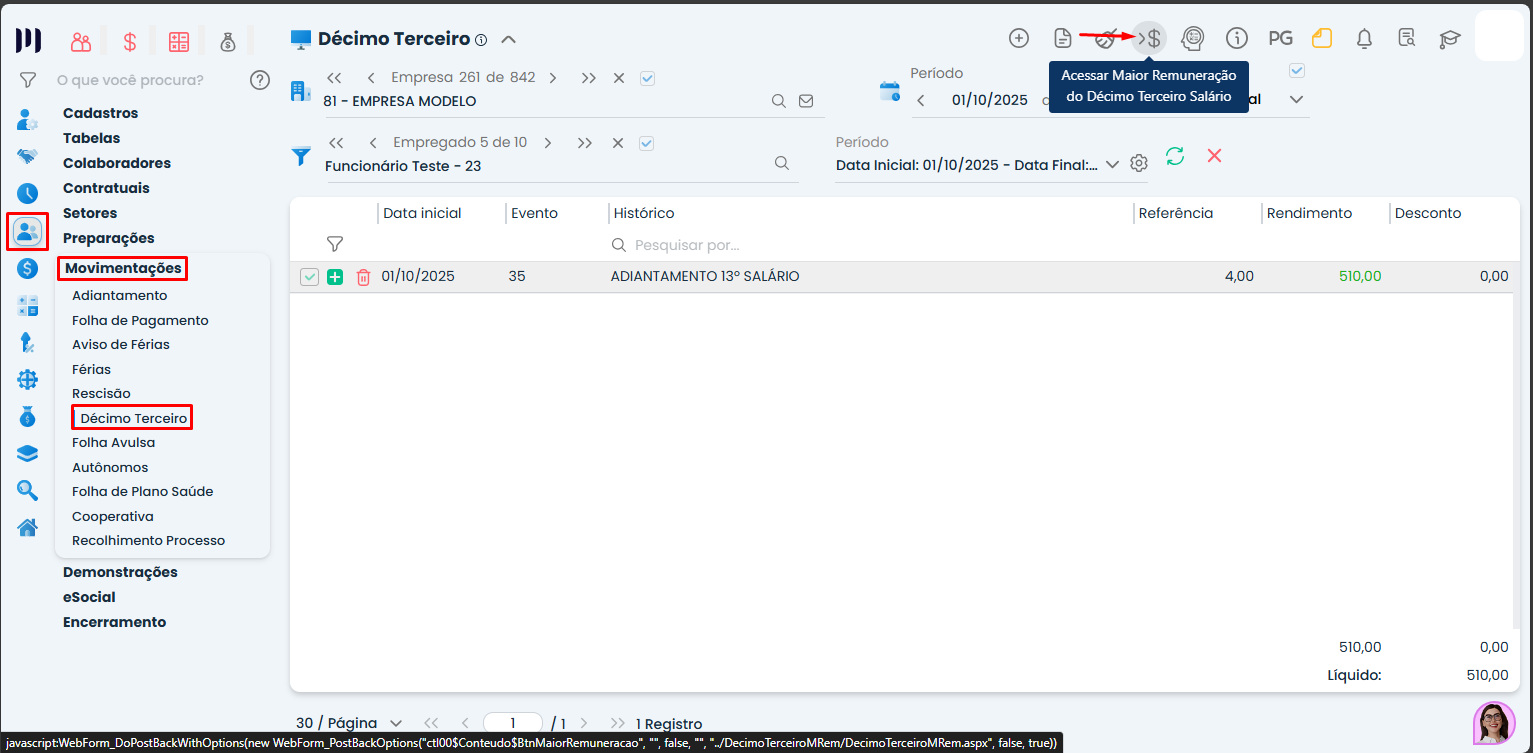Toggle the checkbox next to Empregado navigation
The image size is (1533, 753).
646,143
